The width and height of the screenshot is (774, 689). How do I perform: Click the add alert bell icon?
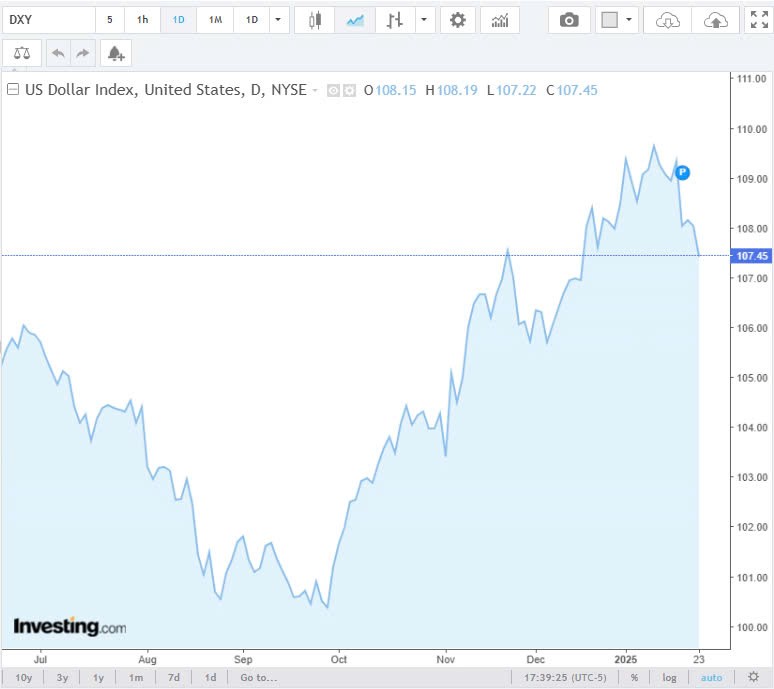(116, 53)
